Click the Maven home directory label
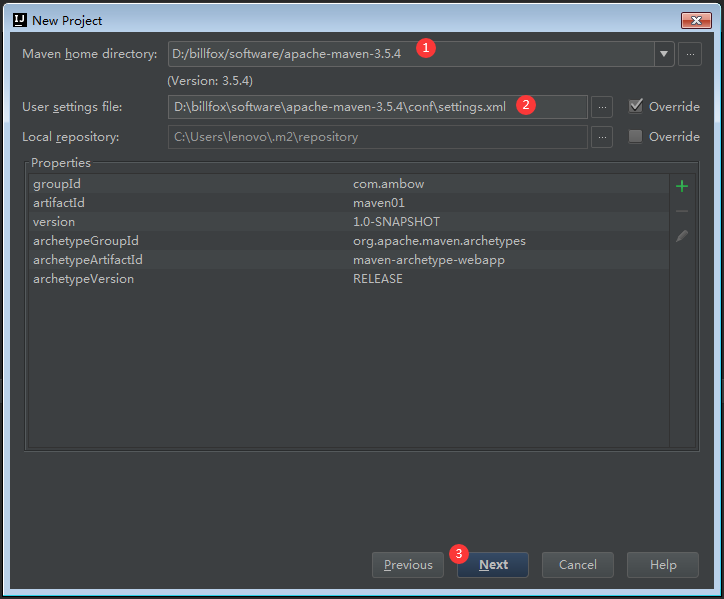The width and height of the screenshot is (724, 599). click(x=90, y=54)
